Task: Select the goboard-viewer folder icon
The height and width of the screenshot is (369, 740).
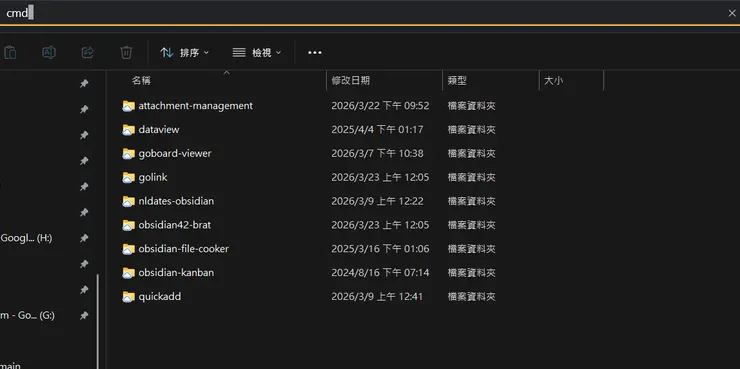Action: [128, 153]
